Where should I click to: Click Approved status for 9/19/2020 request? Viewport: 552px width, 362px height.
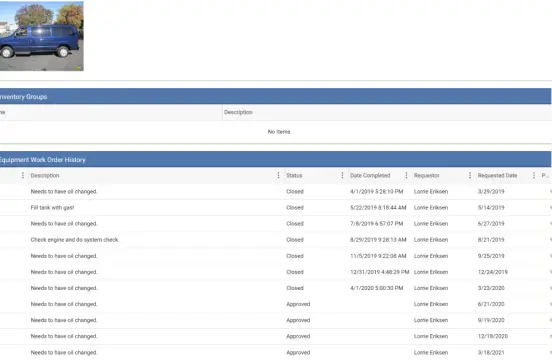pos(298,320)
